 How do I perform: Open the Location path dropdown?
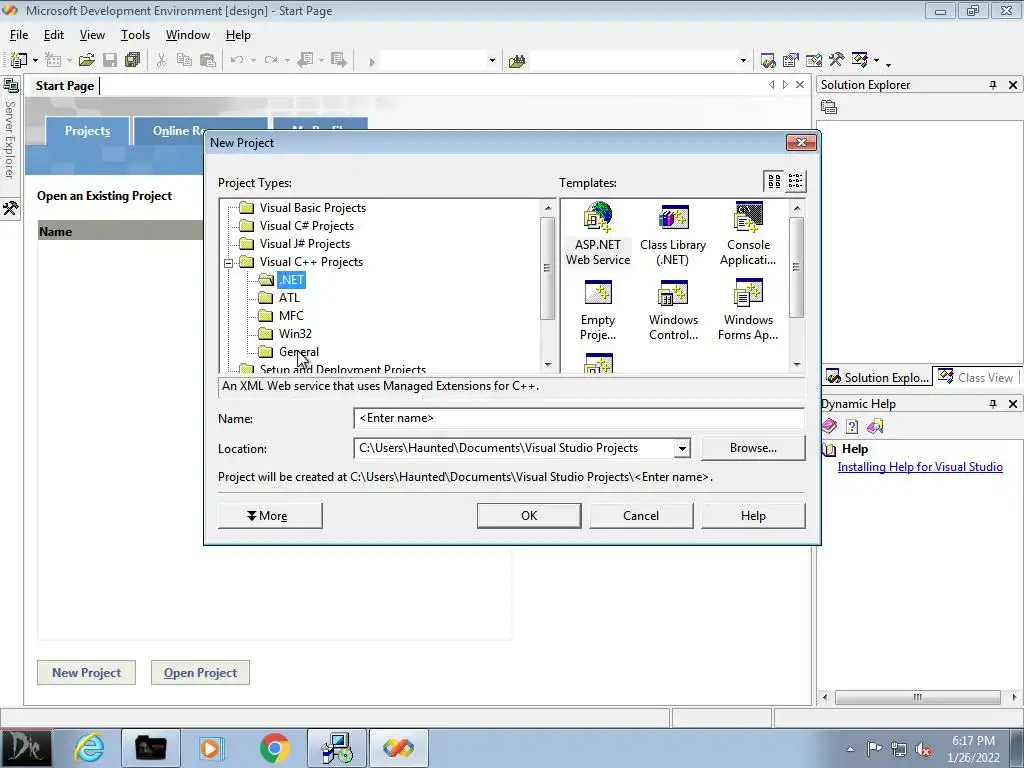(x=682, y=449)
